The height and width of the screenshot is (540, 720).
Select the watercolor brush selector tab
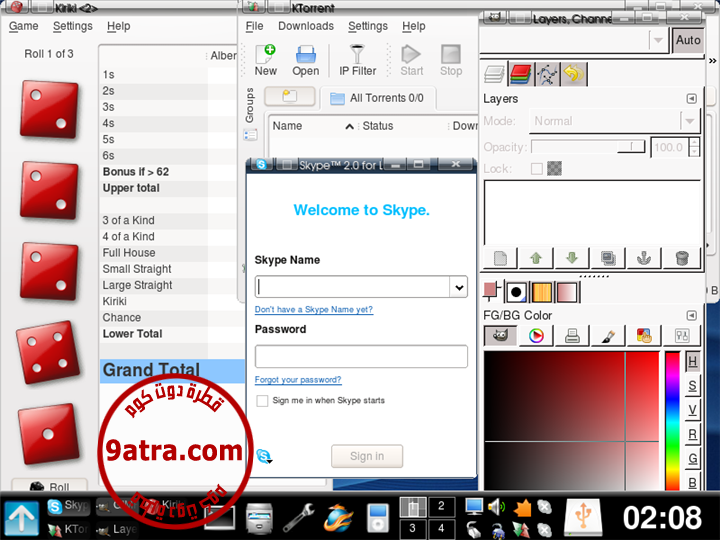click(608, 336)
